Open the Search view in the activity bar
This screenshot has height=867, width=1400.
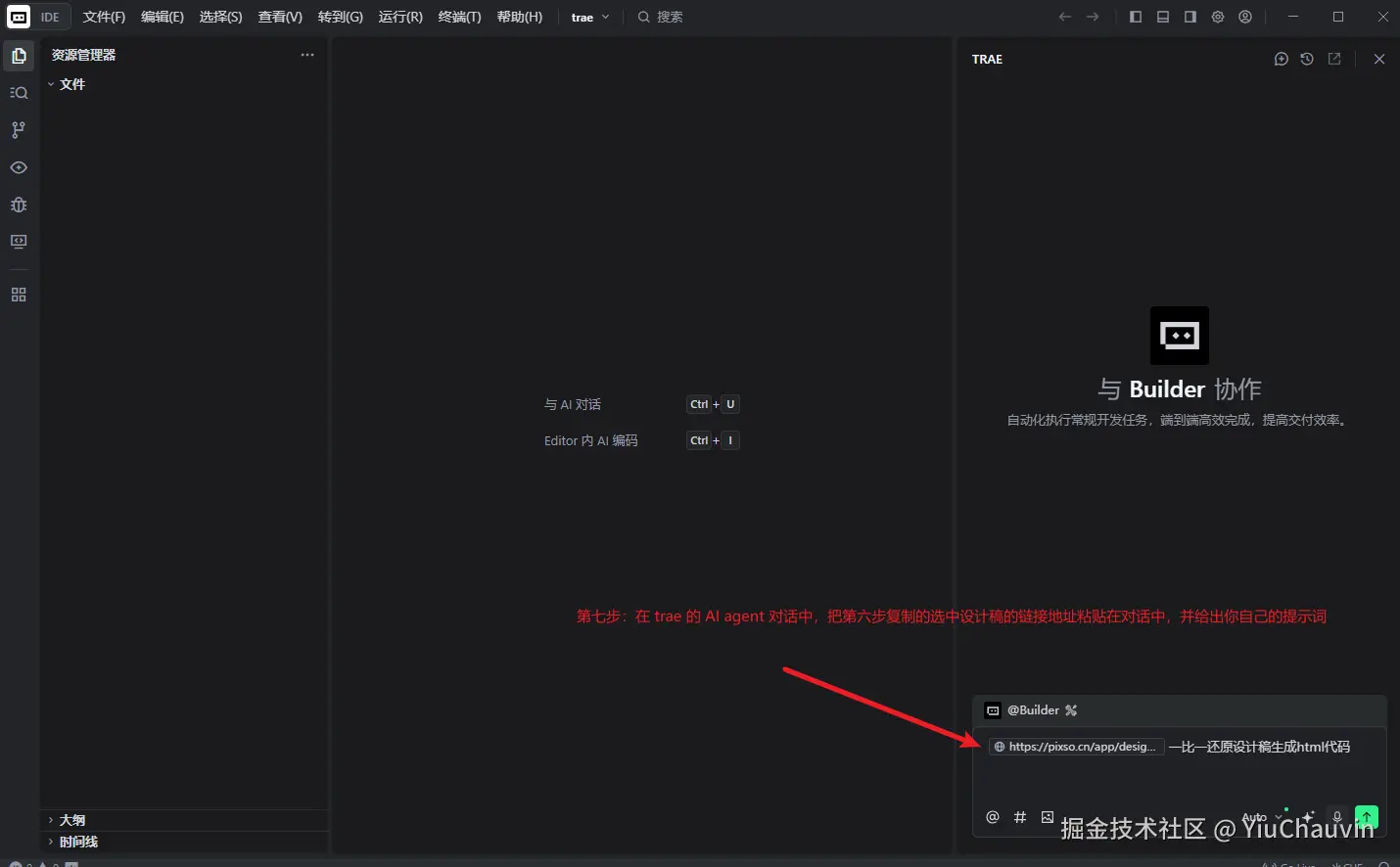click(x=19, y=93)
